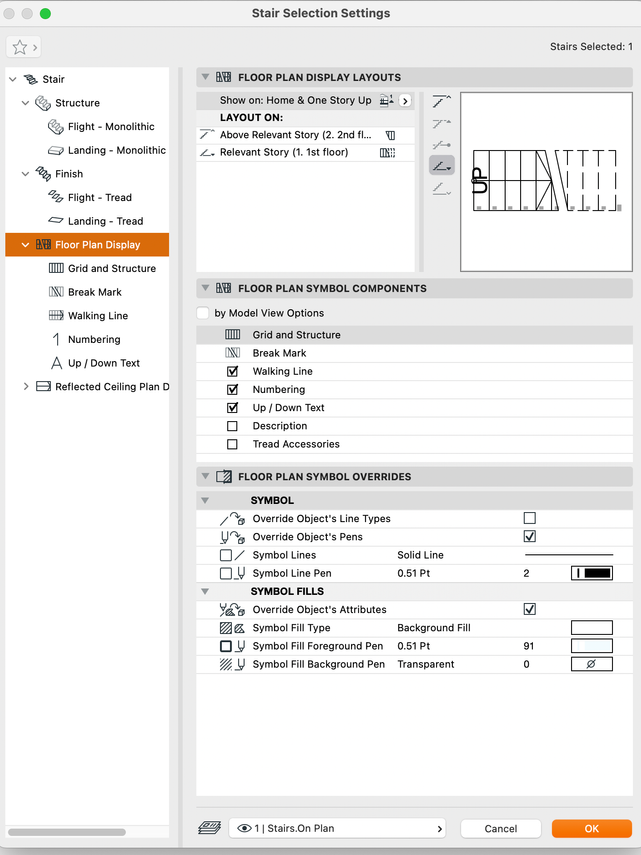Screen dimensions: 641x855
Task: Click the Relevant Story layout symbol icon
Action: click(x=388, y=153)
